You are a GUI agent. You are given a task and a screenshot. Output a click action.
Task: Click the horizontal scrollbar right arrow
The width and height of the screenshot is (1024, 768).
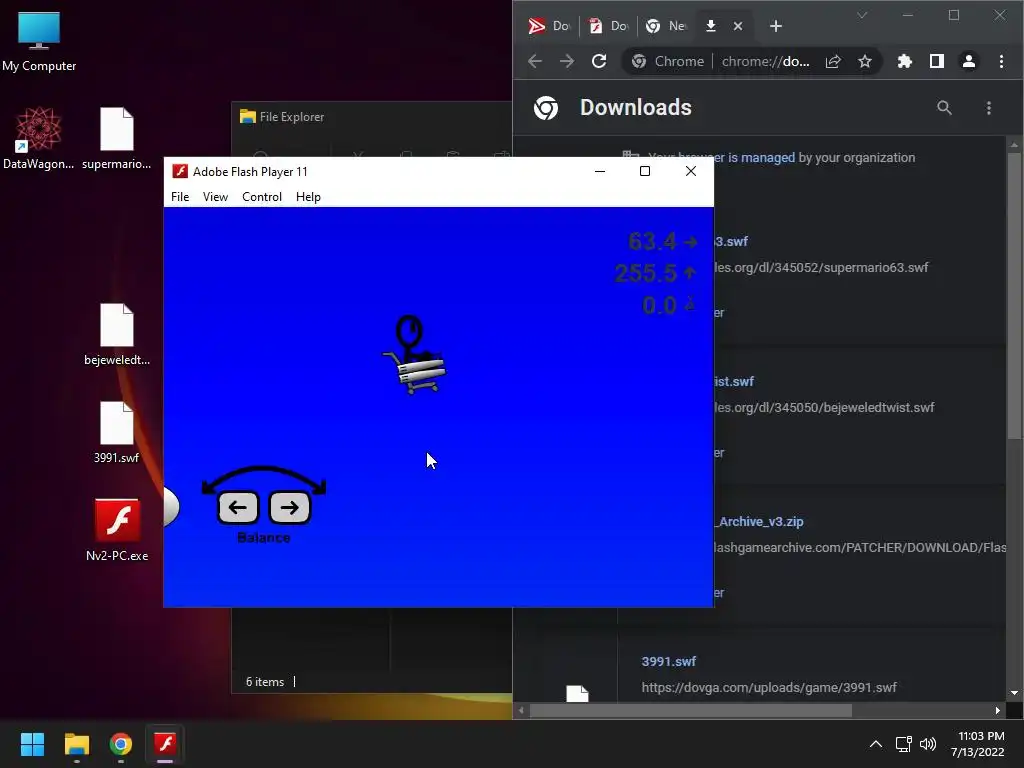[997, 711]
